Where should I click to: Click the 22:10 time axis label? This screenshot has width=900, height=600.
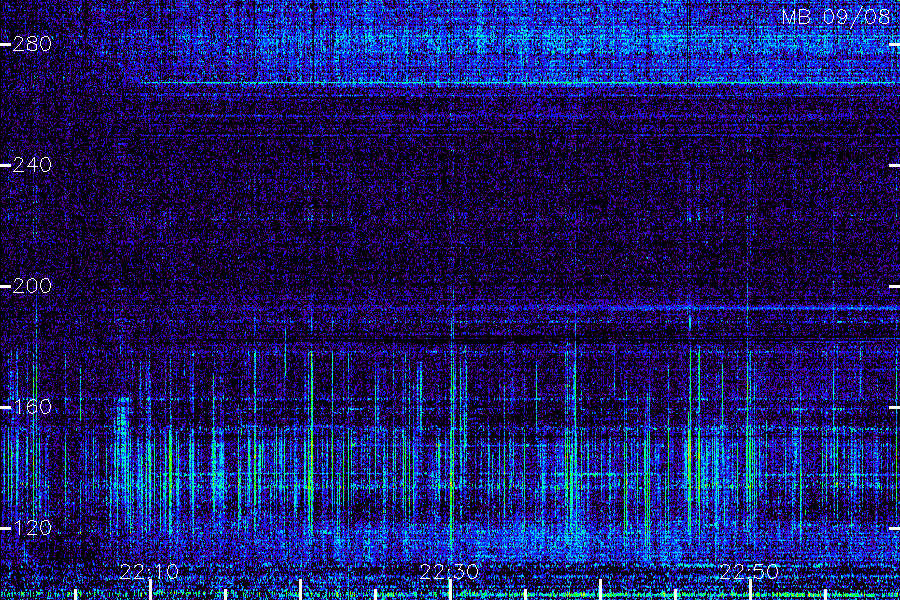pyautogui.click(x=149, y=571)
